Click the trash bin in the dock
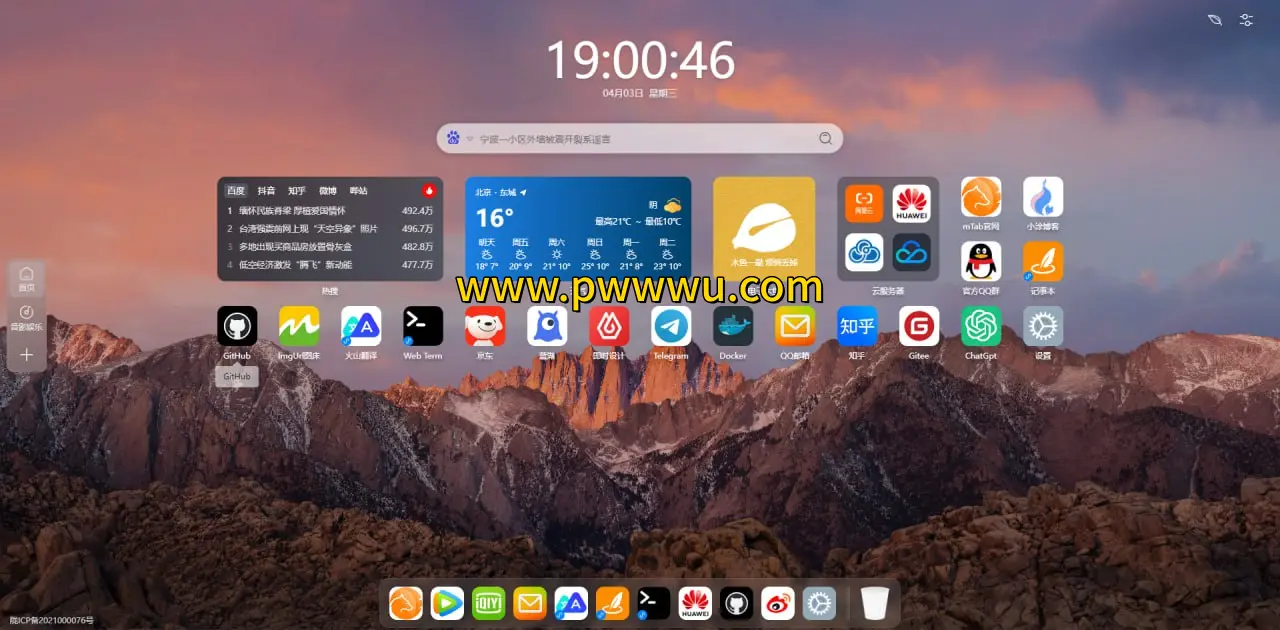This screenshot has width=1280, height=630. [875, 603]
